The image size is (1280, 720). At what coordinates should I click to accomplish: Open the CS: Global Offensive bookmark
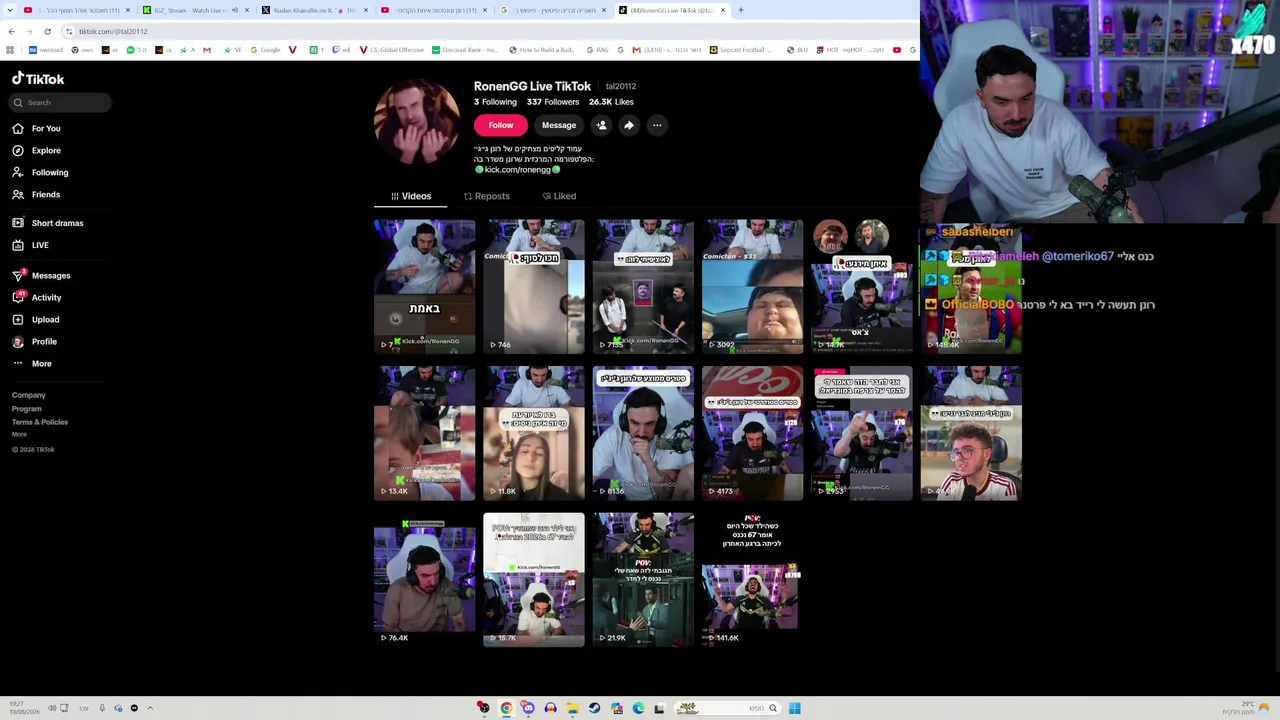pos(392,50)
